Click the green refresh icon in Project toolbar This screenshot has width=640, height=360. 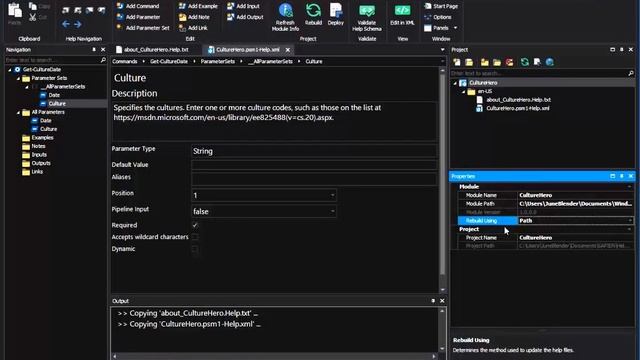(525, 62)
